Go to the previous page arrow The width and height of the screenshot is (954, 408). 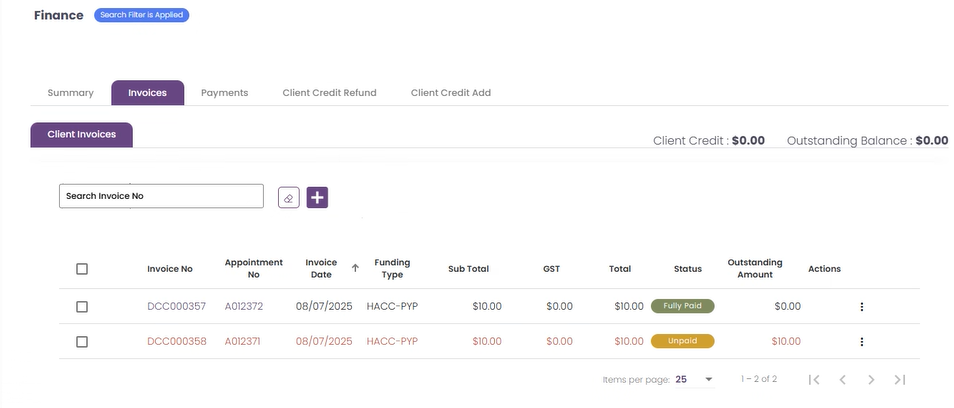(x=843, y=379)
